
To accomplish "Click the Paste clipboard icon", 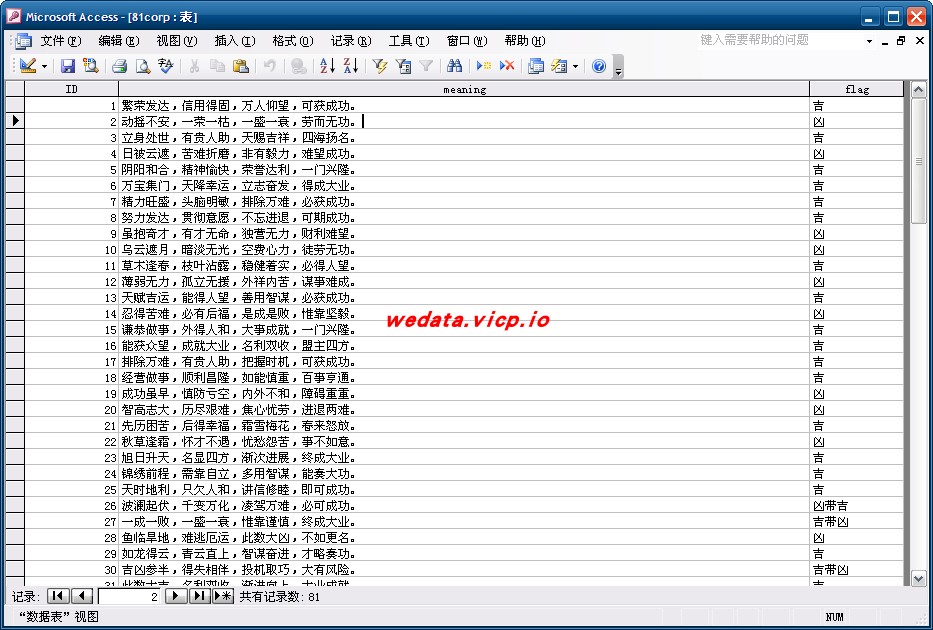I will tap(240, 66).
